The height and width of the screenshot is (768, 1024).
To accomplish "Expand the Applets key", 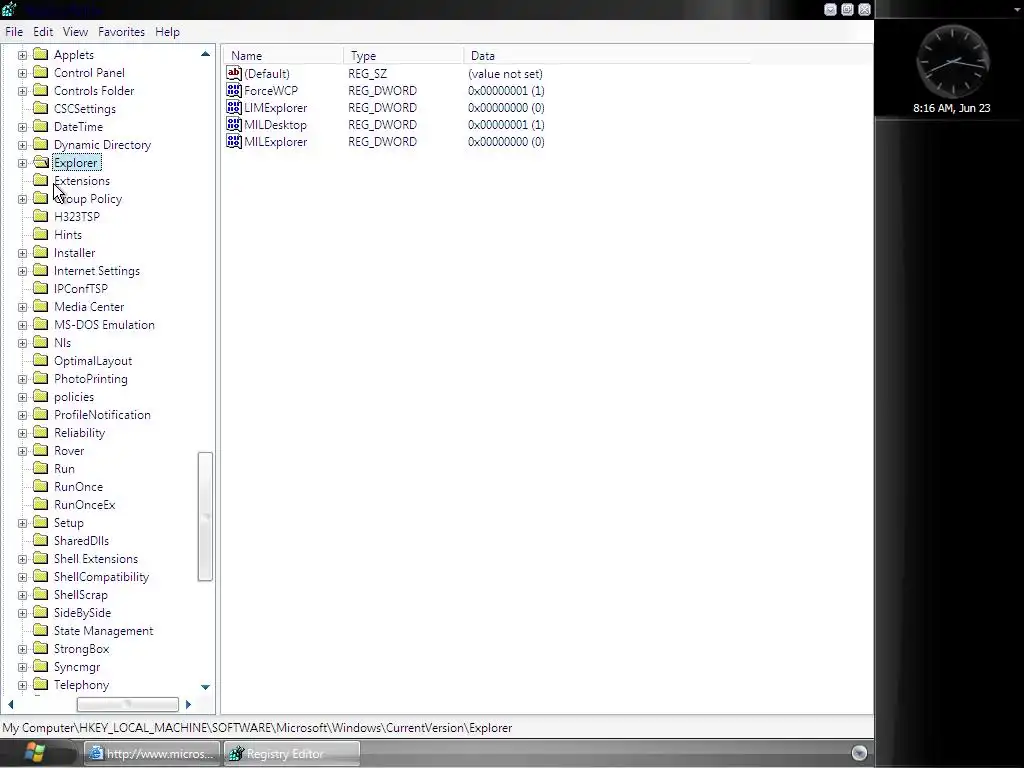I will tap(22, 56).
